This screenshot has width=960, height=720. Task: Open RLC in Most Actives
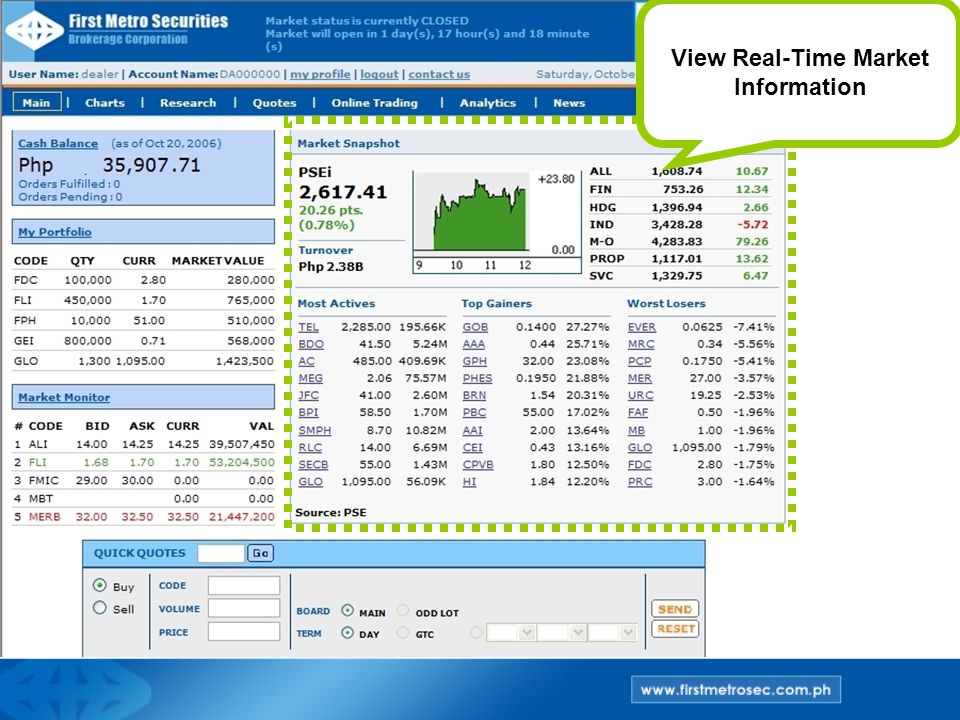click(x=310, y=448)
